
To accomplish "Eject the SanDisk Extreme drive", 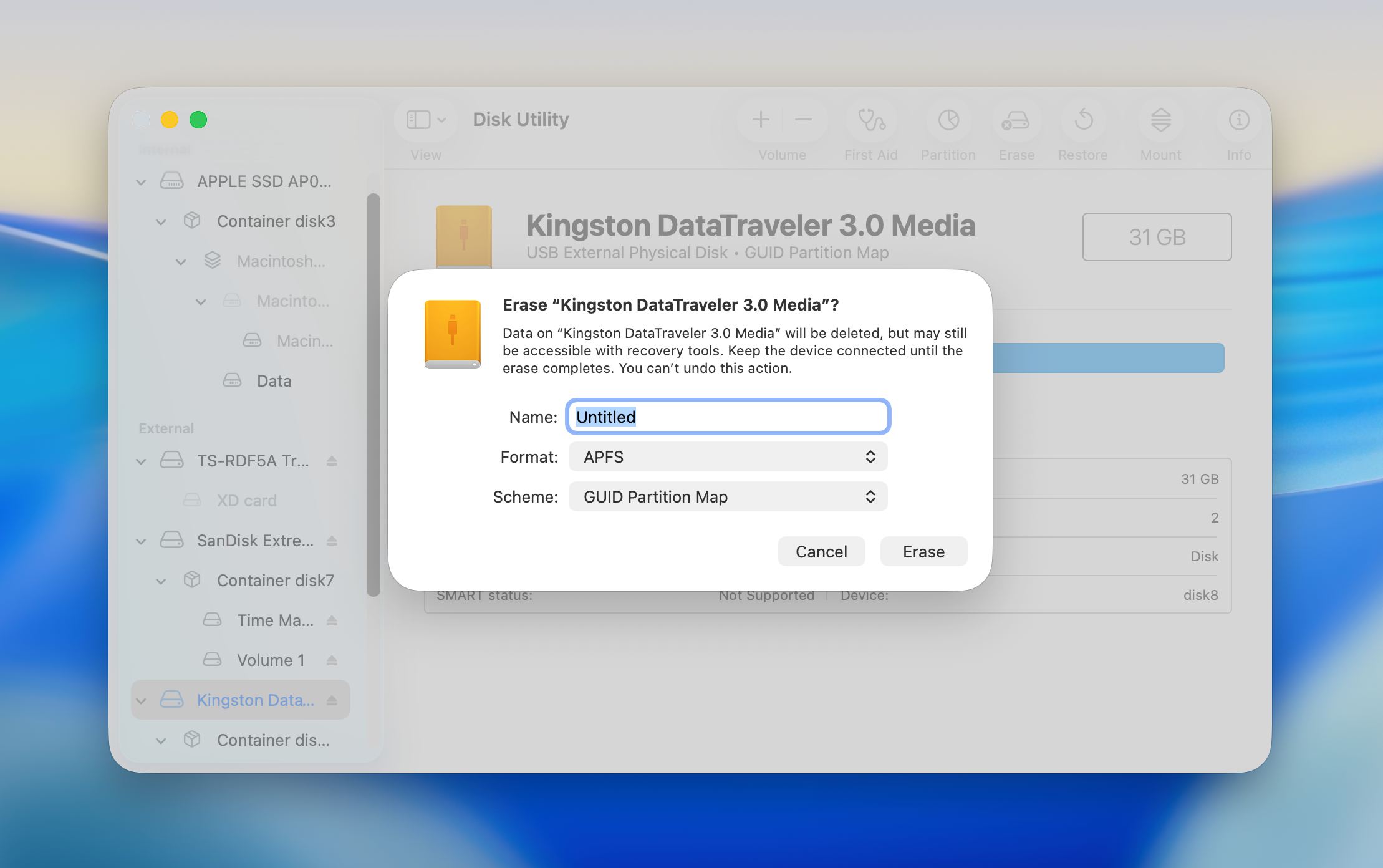I will pyautogui.click(x=332, y=541).
